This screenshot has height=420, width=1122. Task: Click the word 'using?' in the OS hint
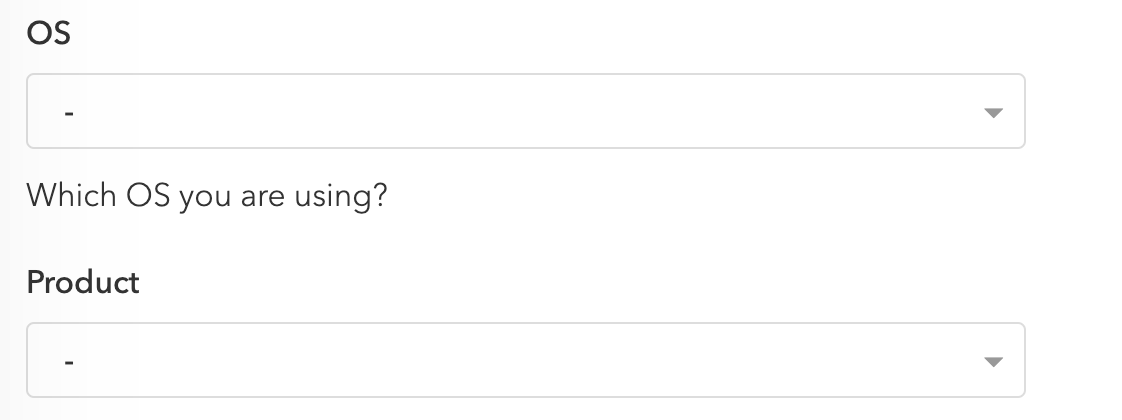point(341,197)
